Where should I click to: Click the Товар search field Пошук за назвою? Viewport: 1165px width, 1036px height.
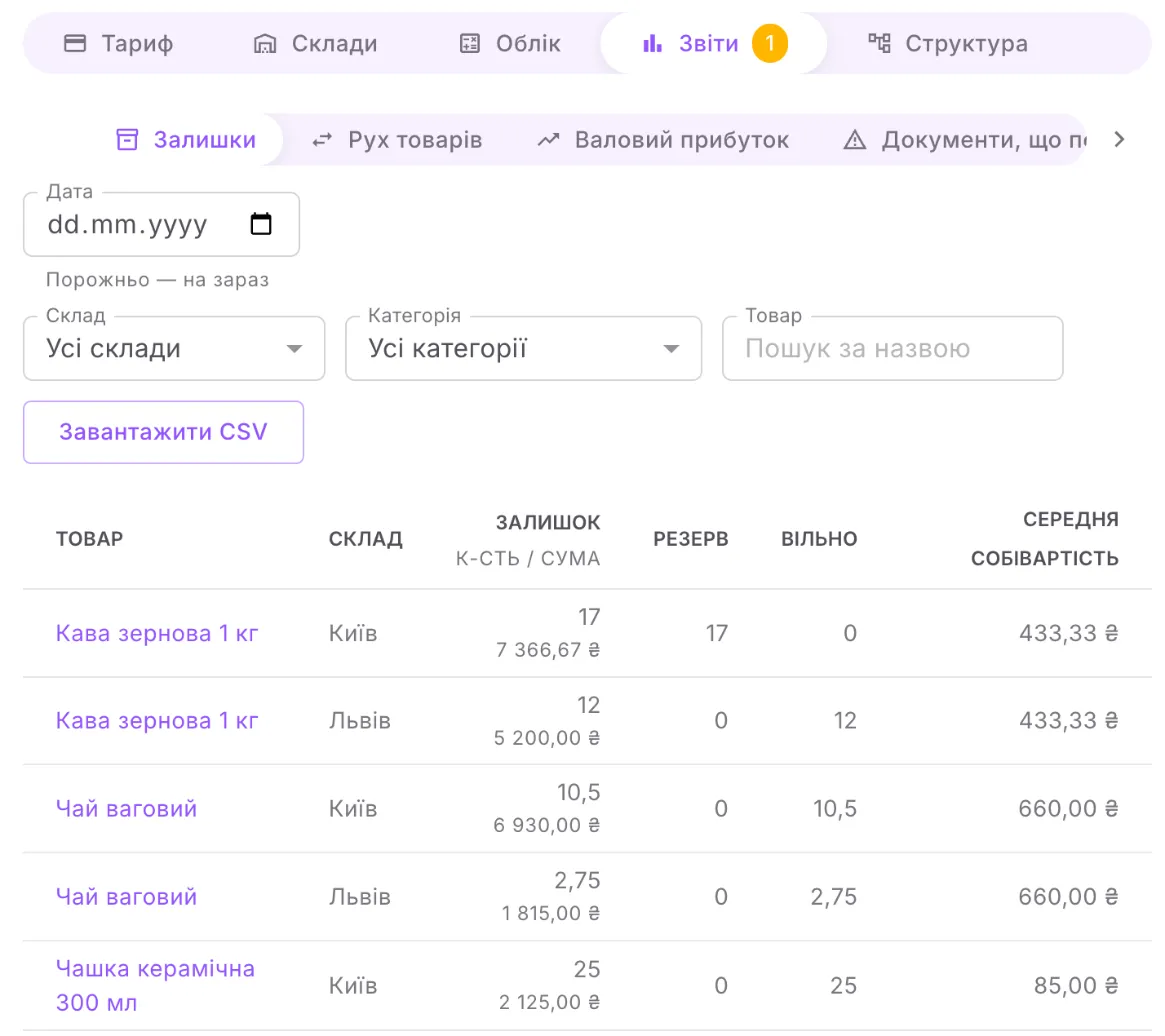click(892, 349)
